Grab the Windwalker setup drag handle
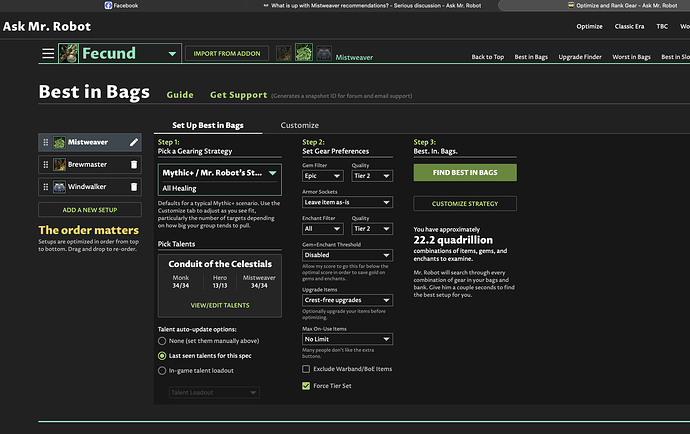Image resolution: width=690 pixels, height=434 pixels. point(45,187)
